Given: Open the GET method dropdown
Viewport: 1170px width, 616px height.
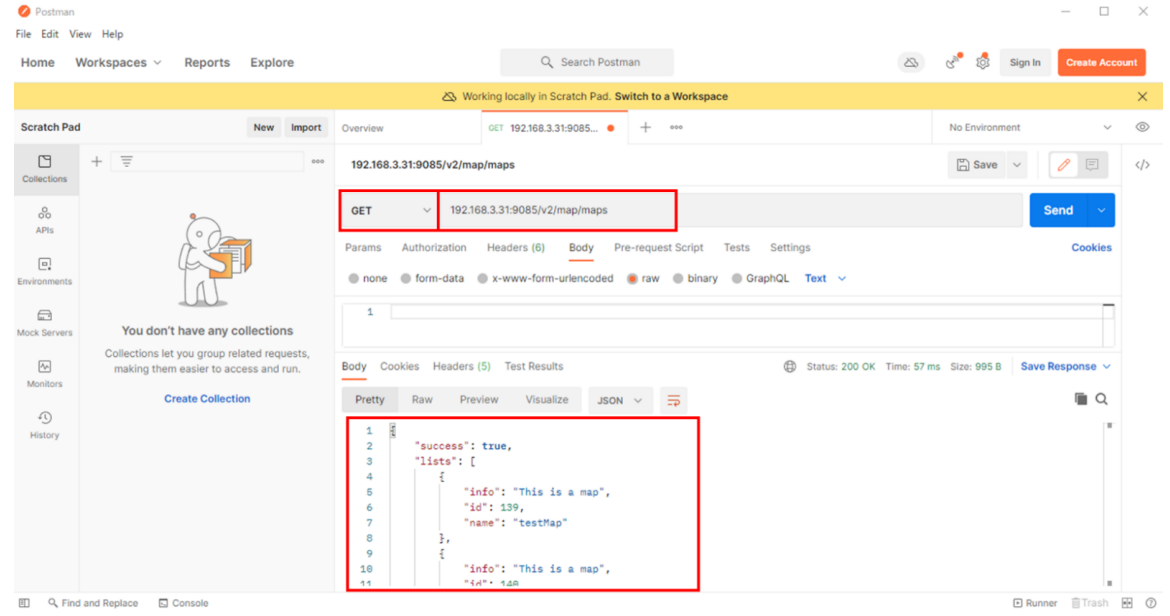Looking at the screenshot, I should (x=390, y=211).
